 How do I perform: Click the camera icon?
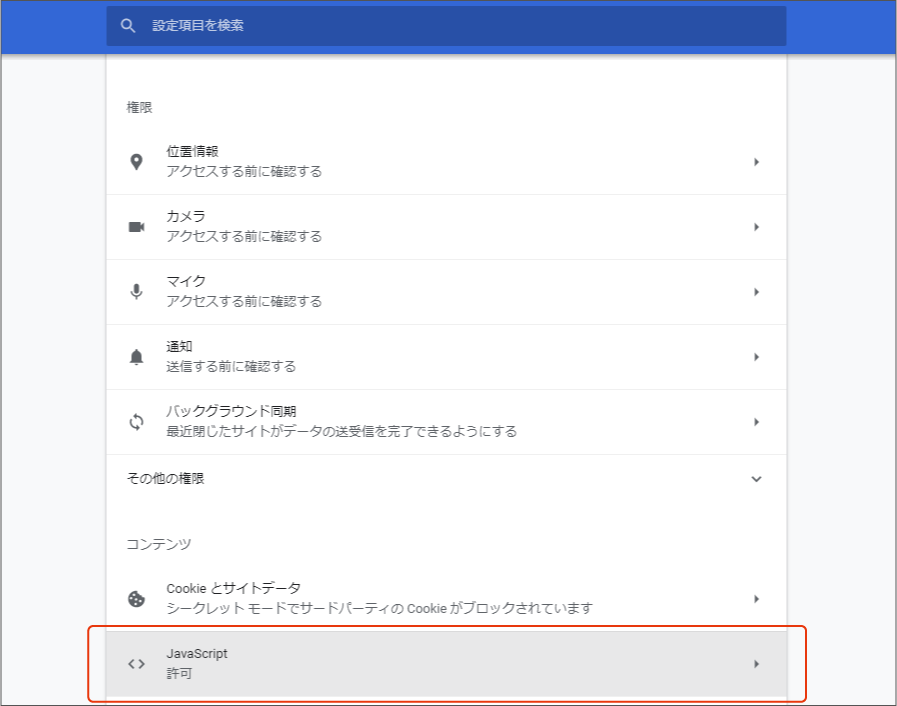136,227
